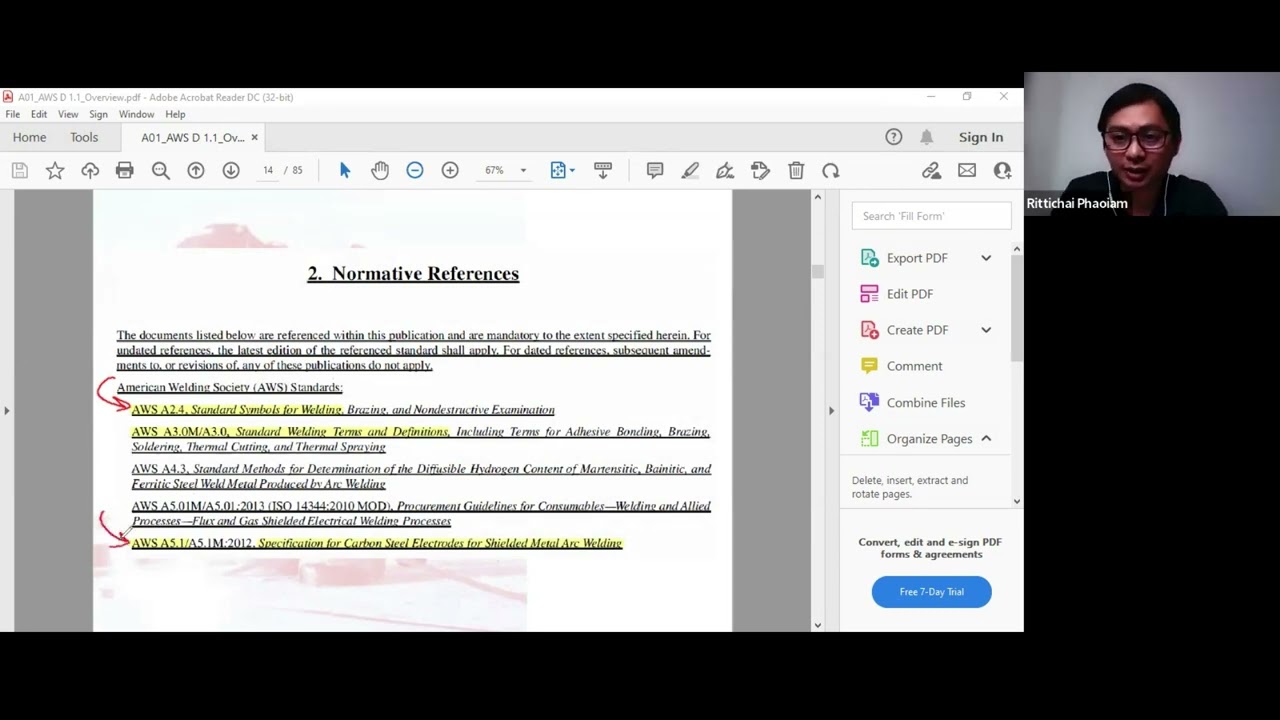Open the fit page options icon
The image size is (1280, 720).
562,171
